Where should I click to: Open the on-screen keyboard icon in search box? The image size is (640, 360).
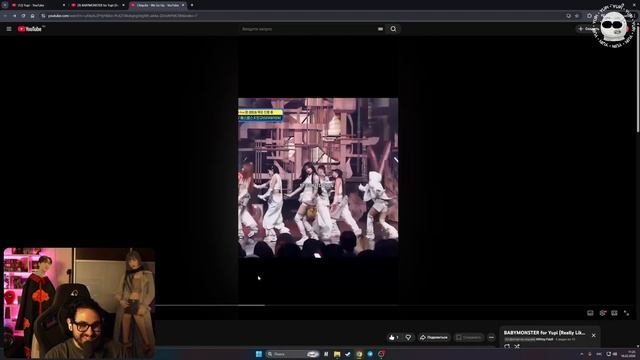click(380, 29)
